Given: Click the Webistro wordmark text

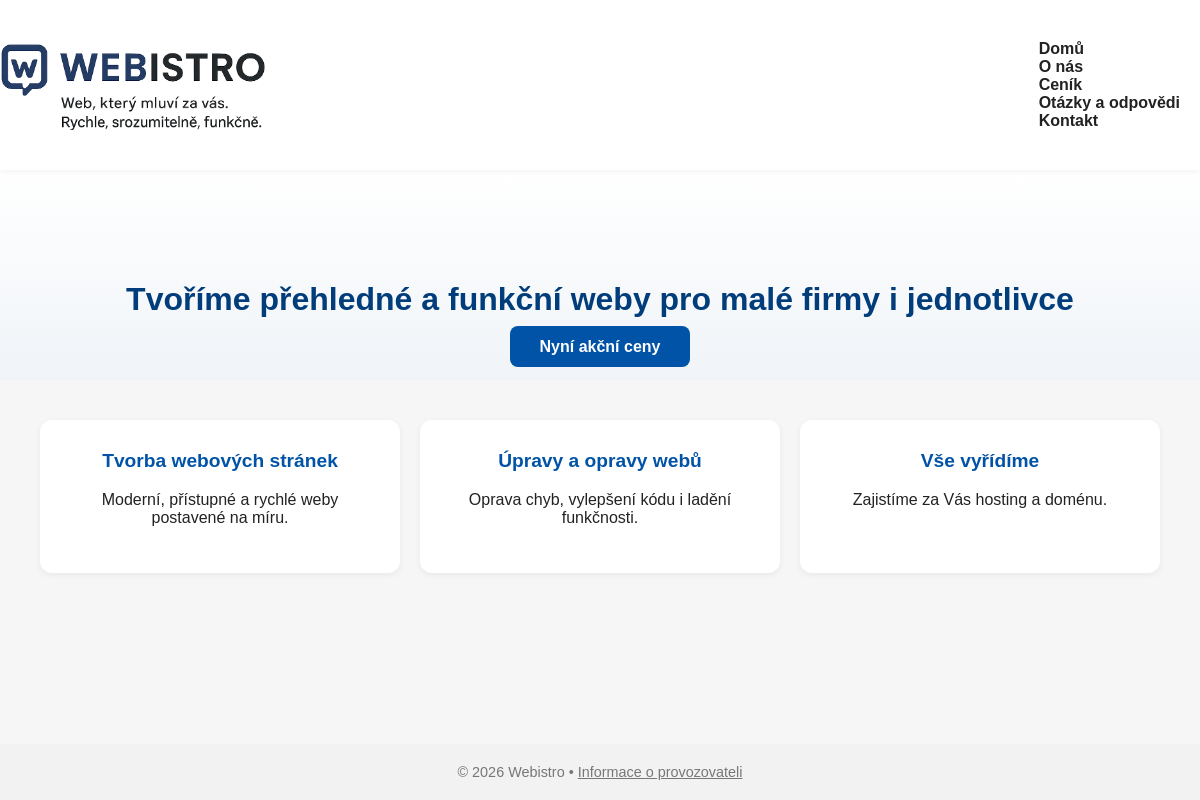Looking at the screenshot, I should pyautogui.click(x=163, y=69).
